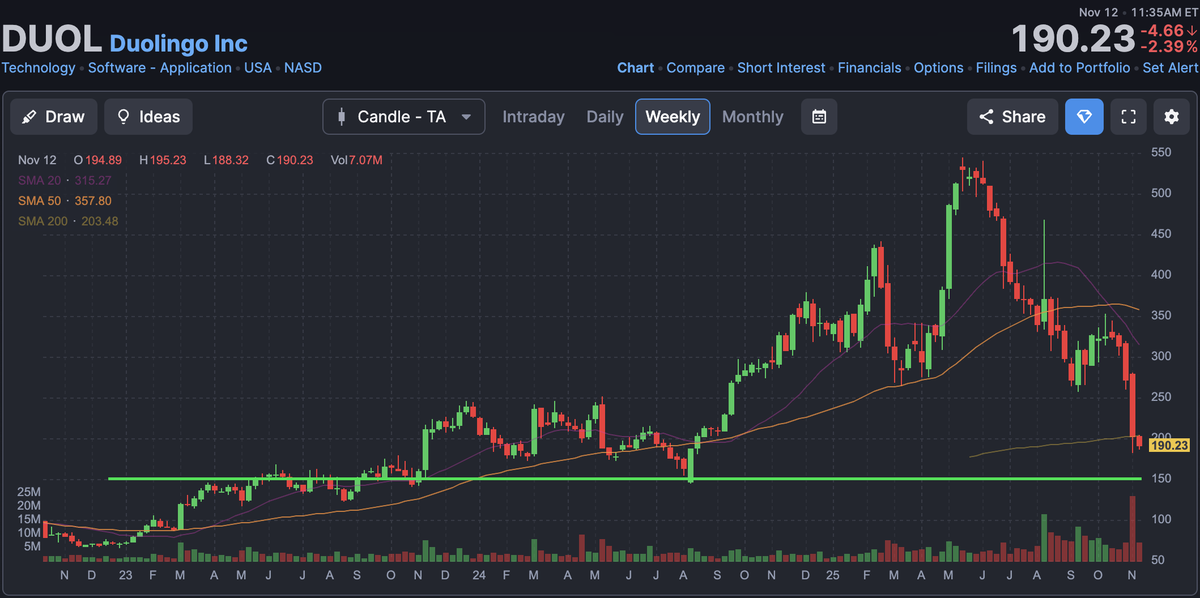
Task: Click the 25M volume axis label
Action: [31, 492]
